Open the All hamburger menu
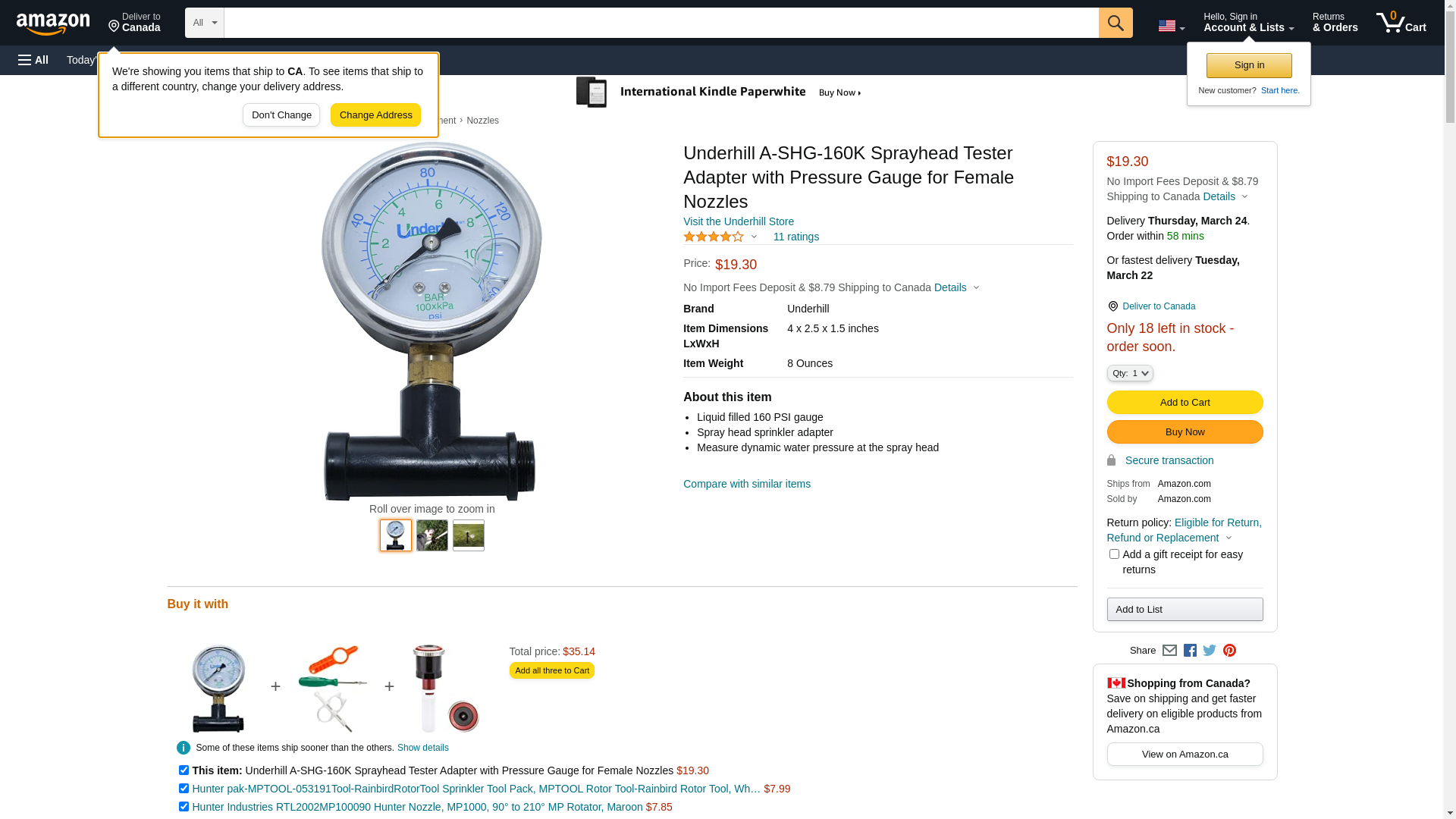The width and height of the screenshot is (1456, 819). (33, 60)
